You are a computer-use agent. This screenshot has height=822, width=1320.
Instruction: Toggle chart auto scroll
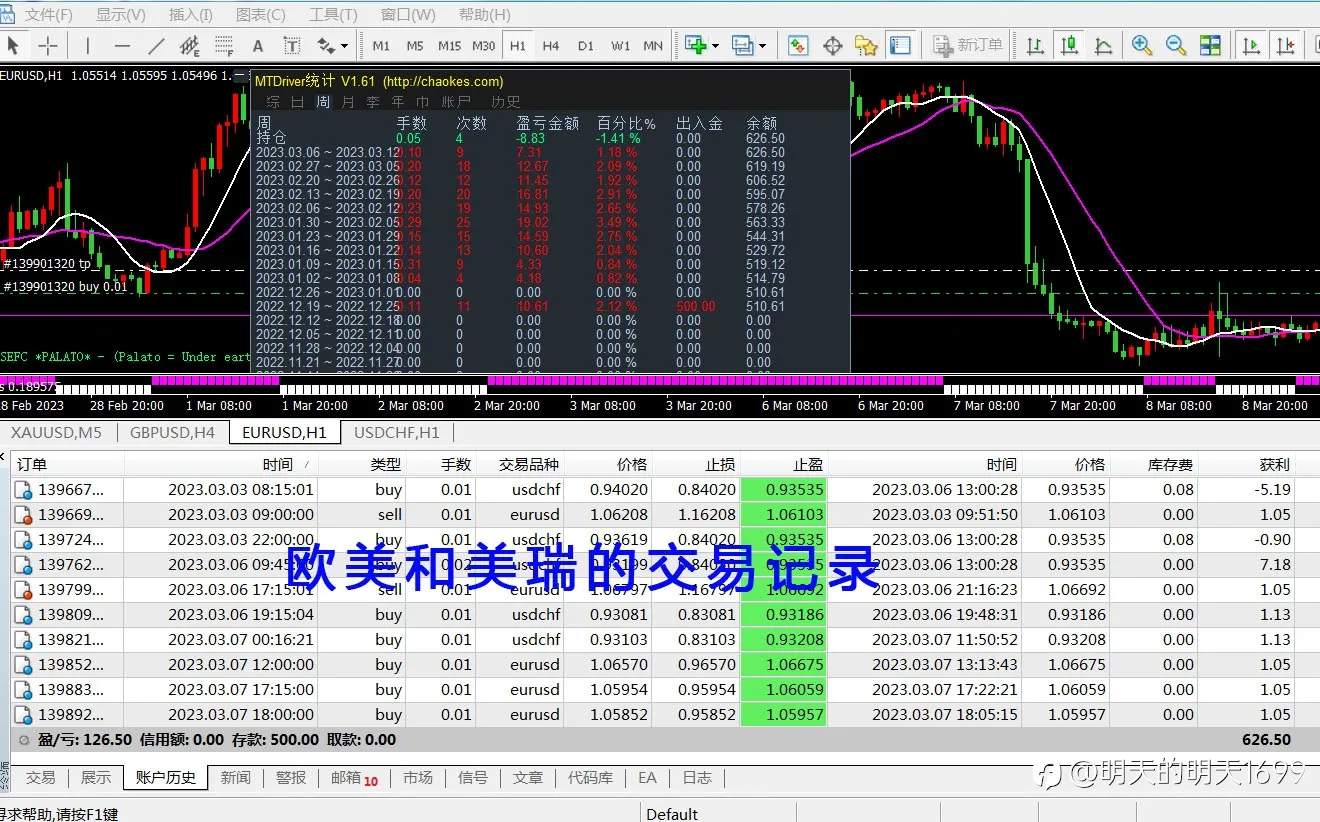click(x=1251, y=46)
